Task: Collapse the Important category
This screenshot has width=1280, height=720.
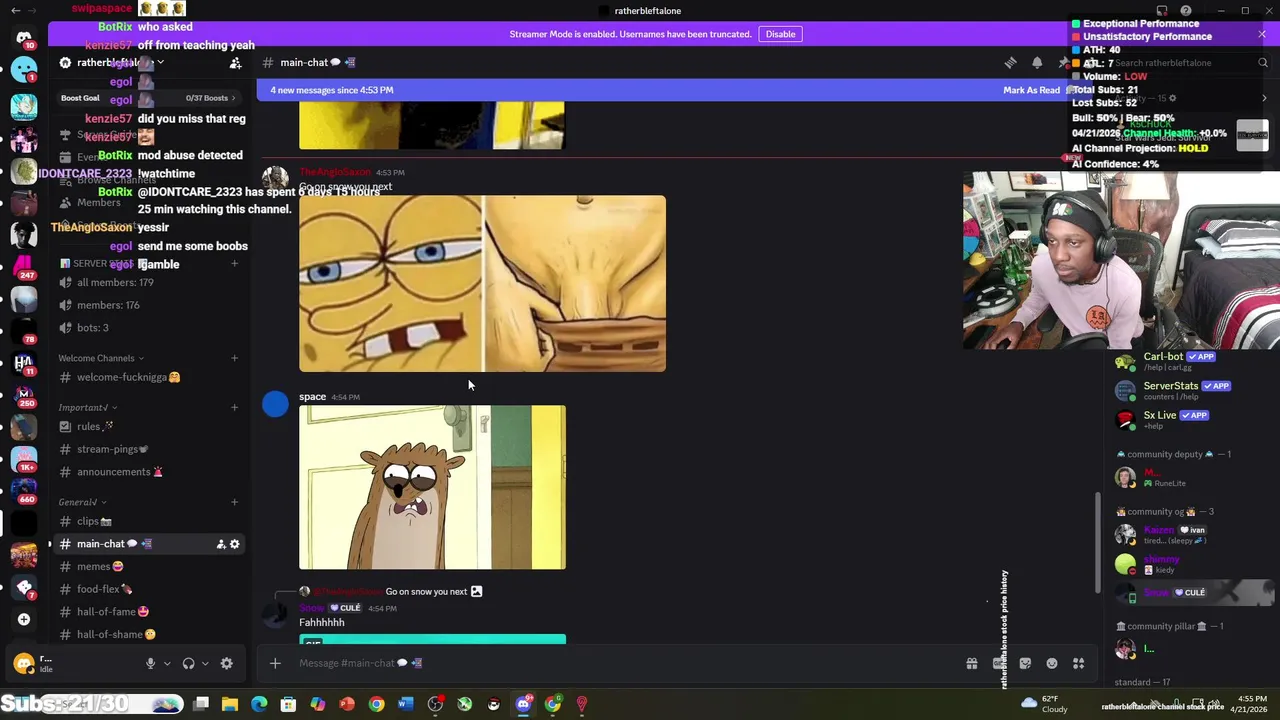Action: (88, 407)
